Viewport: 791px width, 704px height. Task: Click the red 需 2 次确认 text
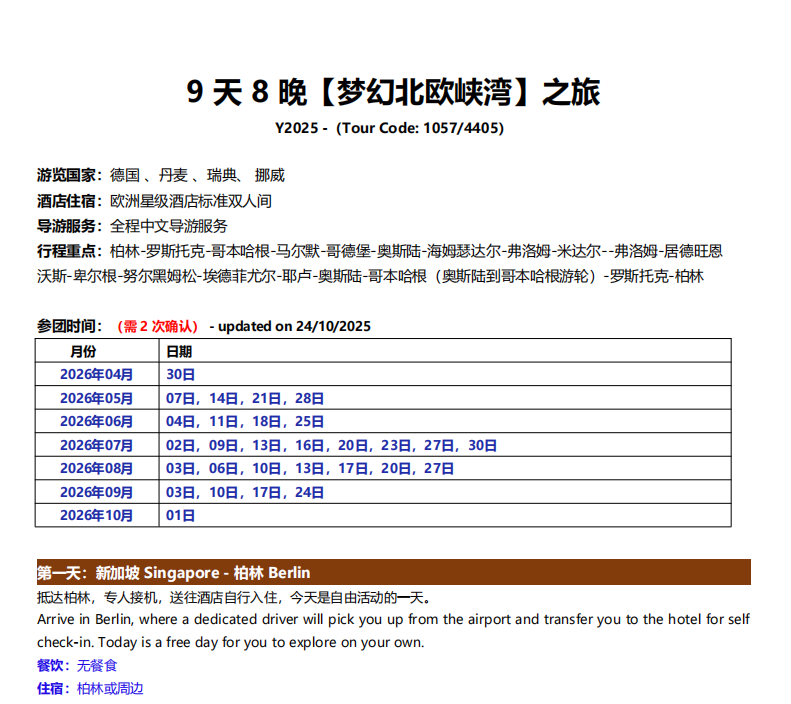coord(158,326)
